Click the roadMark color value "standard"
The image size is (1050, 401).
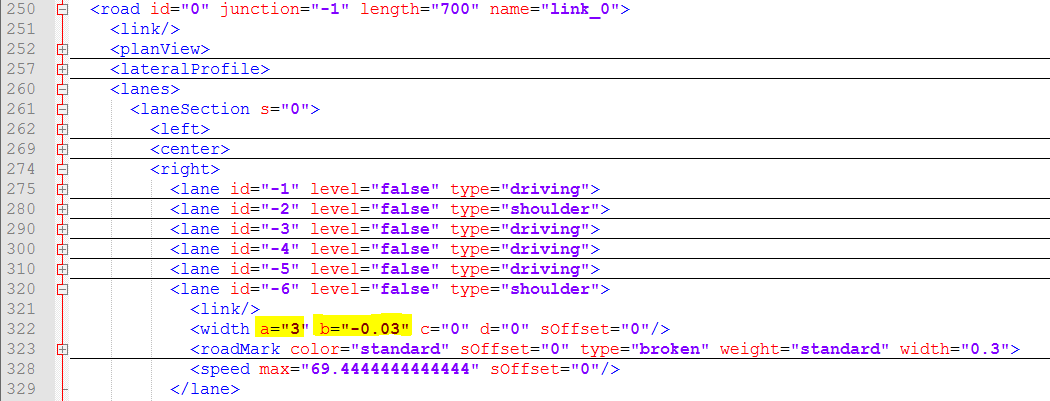tap(400, 349)
